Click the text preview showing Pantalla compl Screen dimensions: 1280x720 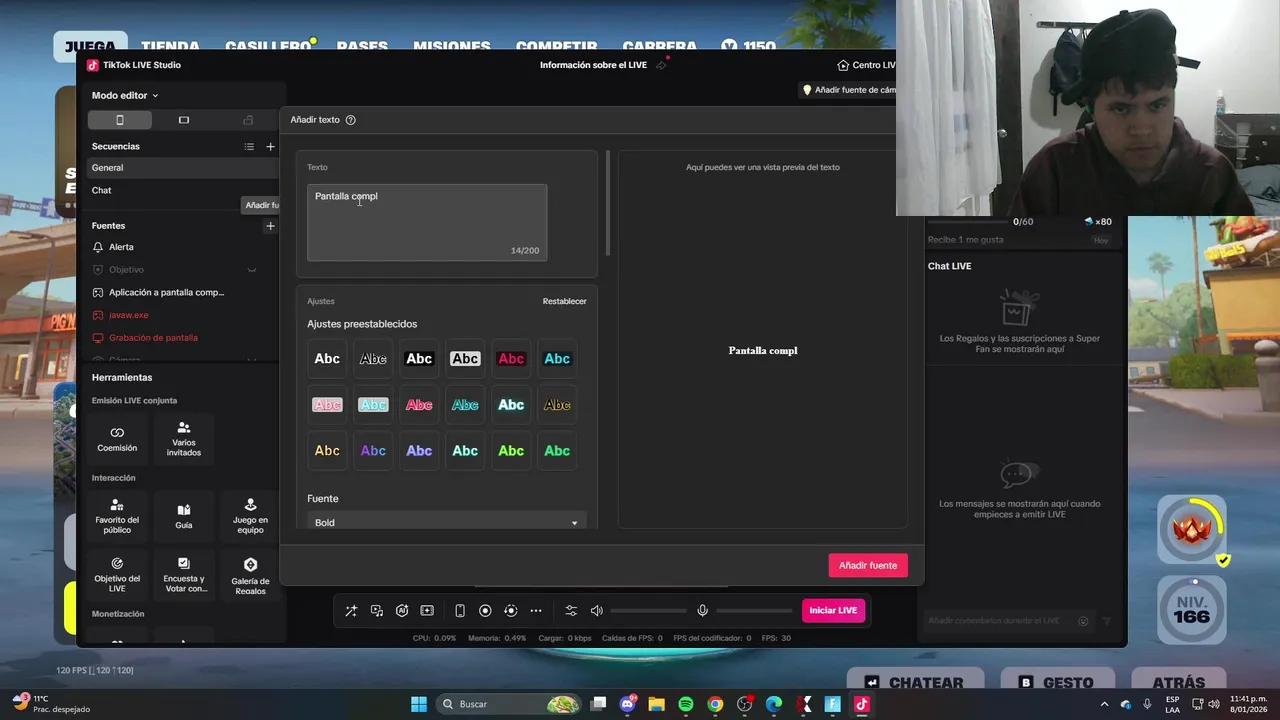[763, 351]
